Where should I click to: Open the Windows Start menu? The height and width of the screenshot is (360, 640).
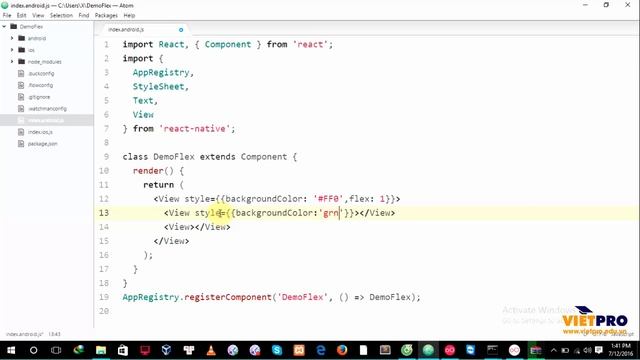point(11,350)
